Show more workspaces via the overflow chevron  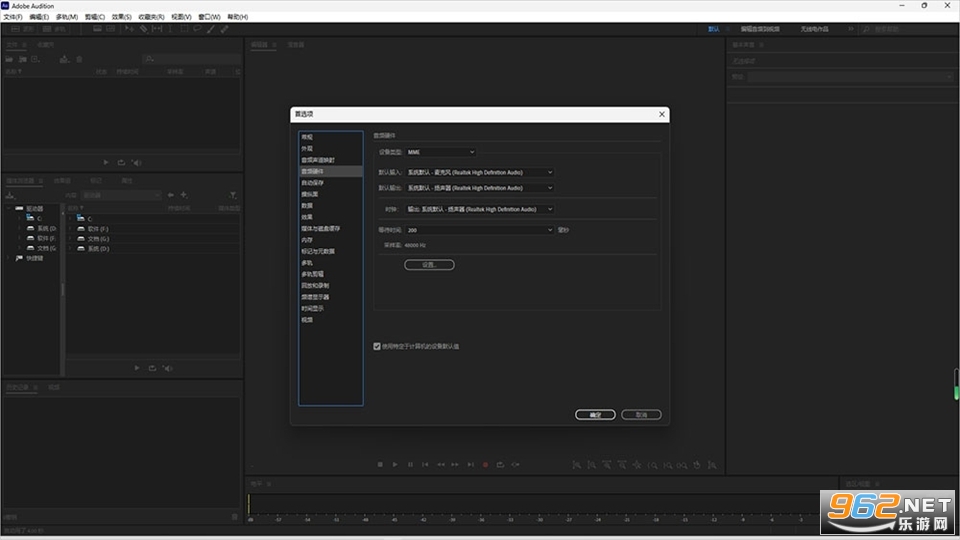tap(850, 29)
